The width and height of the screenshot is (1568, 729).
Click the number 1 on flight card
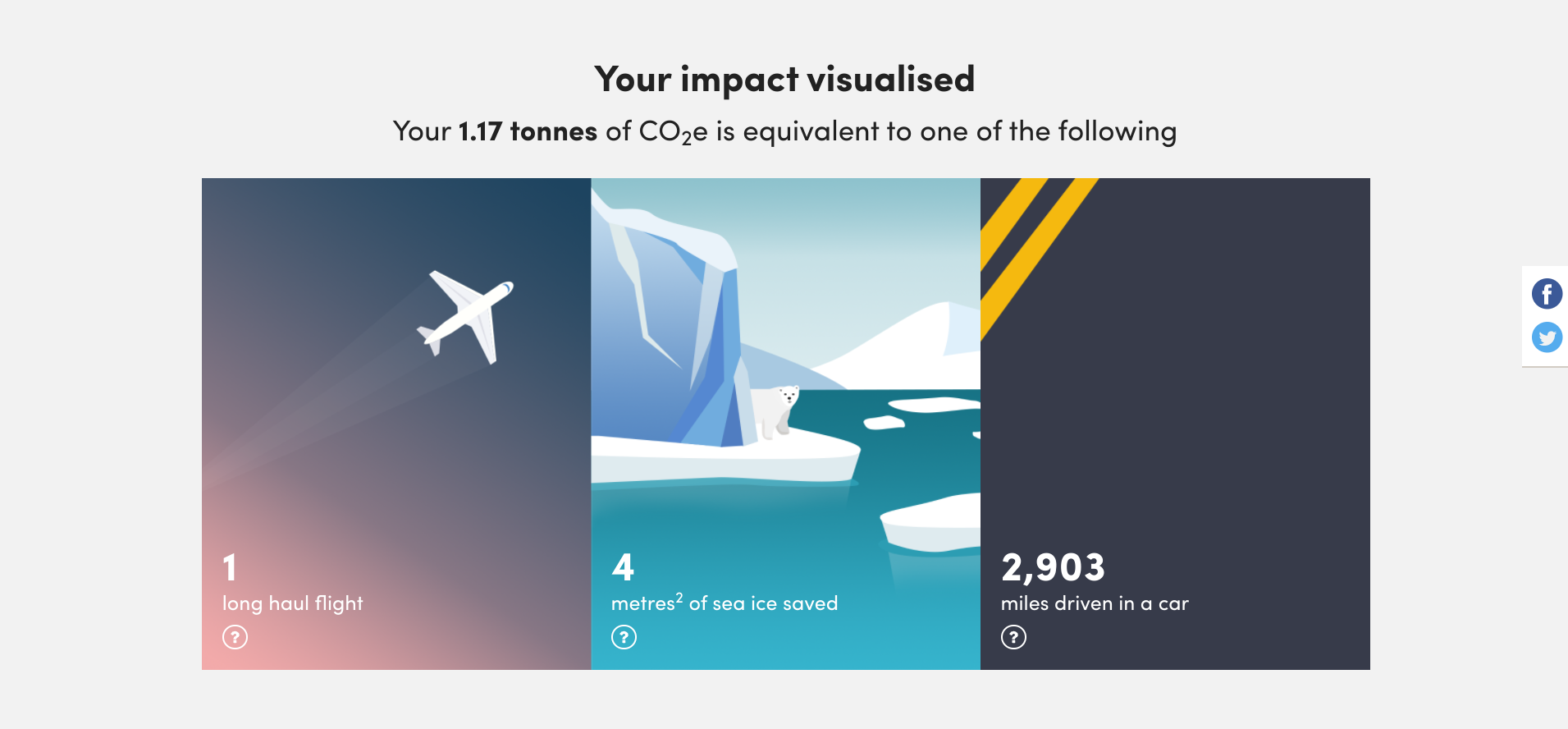[x=230, y=566]
